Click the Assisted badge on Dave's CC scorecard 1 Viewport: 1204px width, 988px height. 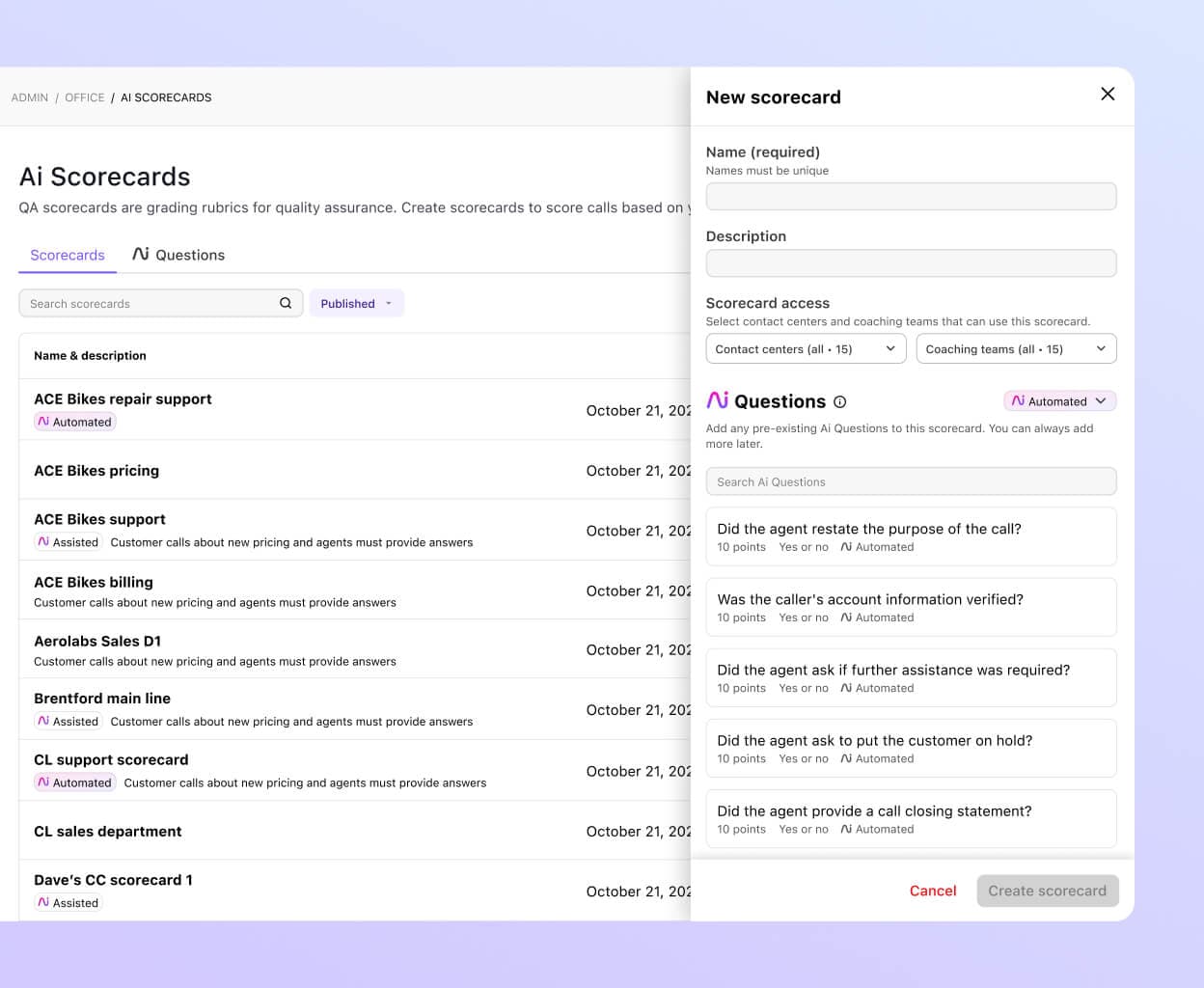pos(68,902)
